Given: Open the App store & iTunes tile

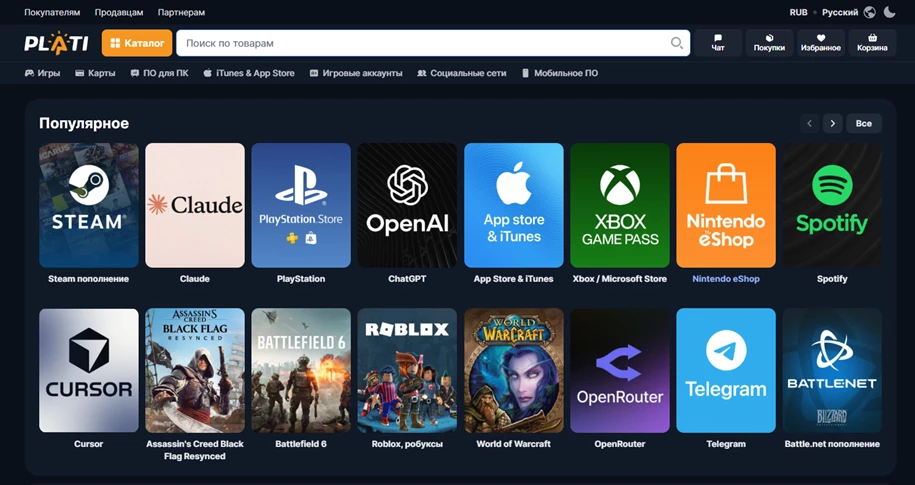Looking at the screenshot, I should (x=514, y=205).
